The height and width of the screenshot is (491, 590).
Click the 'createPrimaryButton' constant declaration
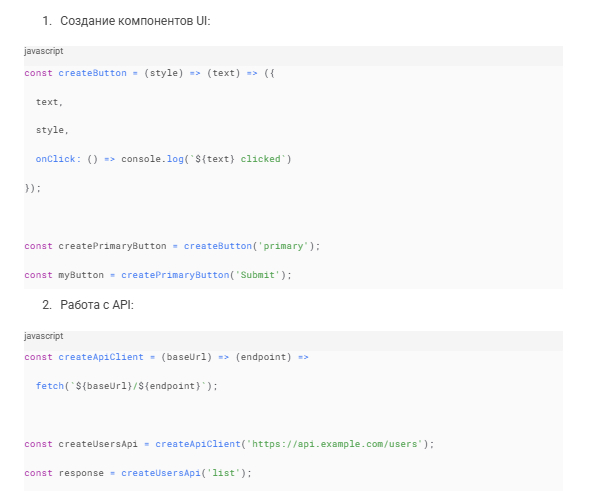click(112, 246)
